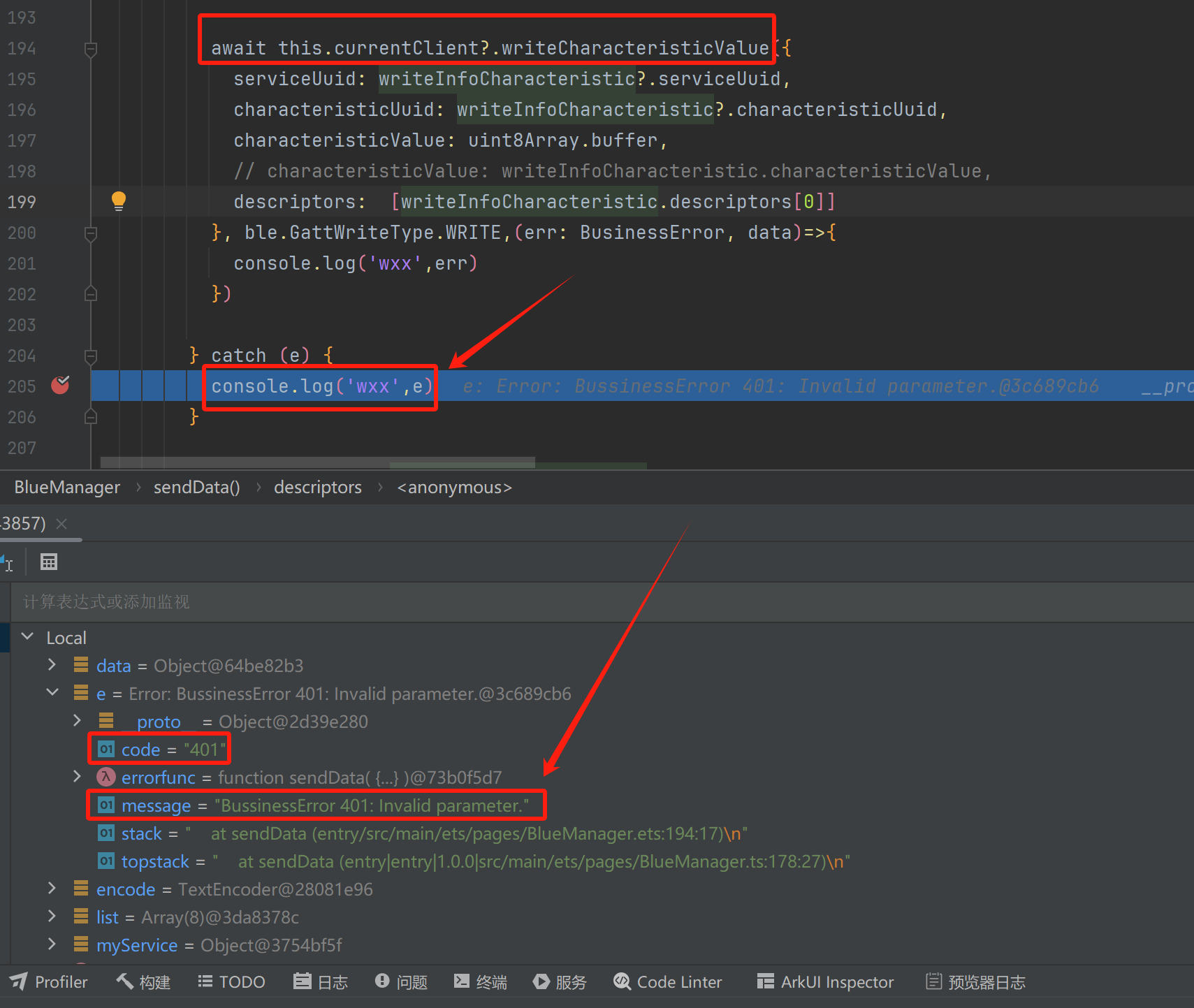Click ble.GattWriteType.WRITE in line 200
This screenshot has height=1008, width=1194.
373,233
